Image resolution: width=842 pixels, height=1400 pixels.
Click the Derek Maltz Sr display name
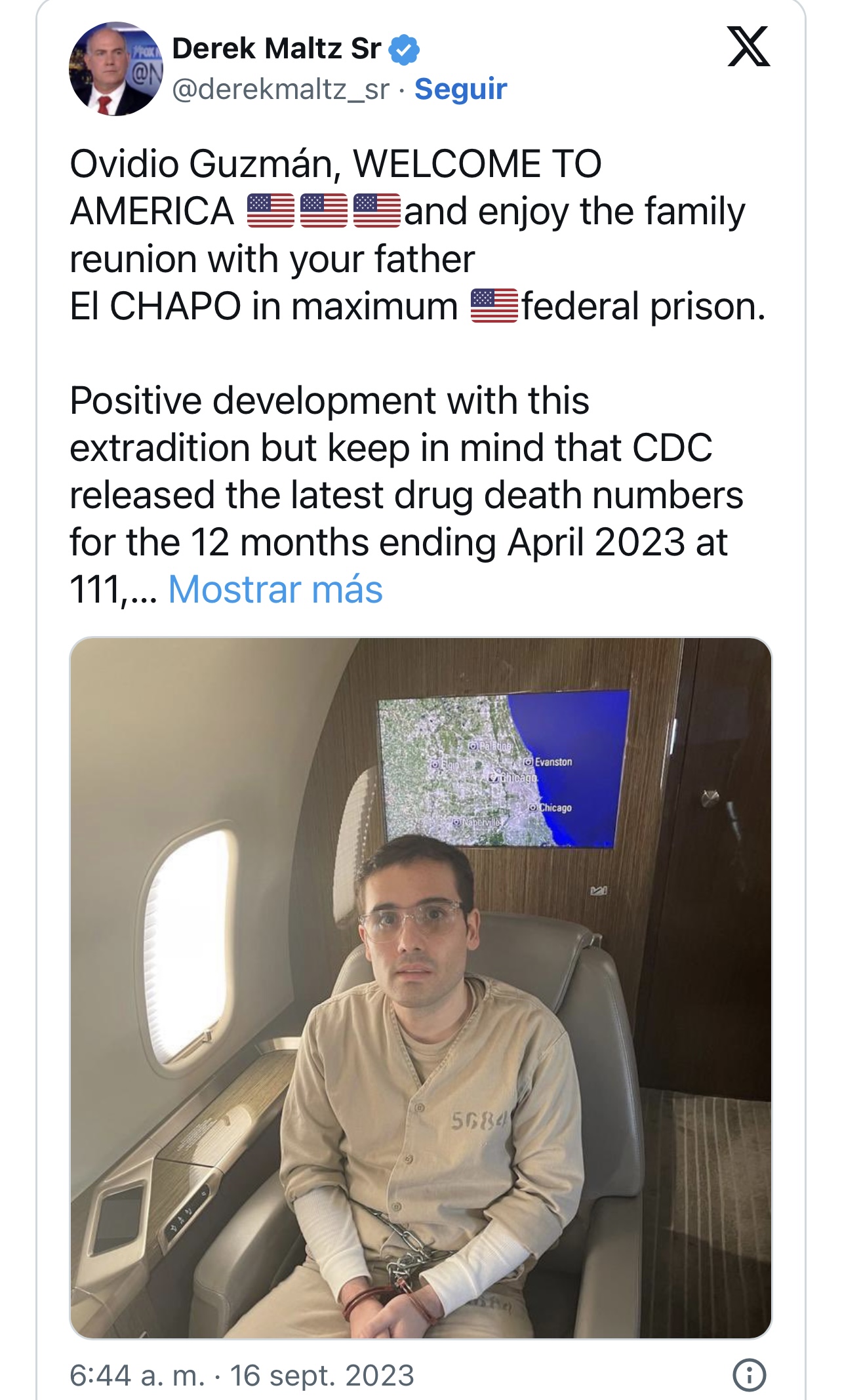click(x=276, y=49)
